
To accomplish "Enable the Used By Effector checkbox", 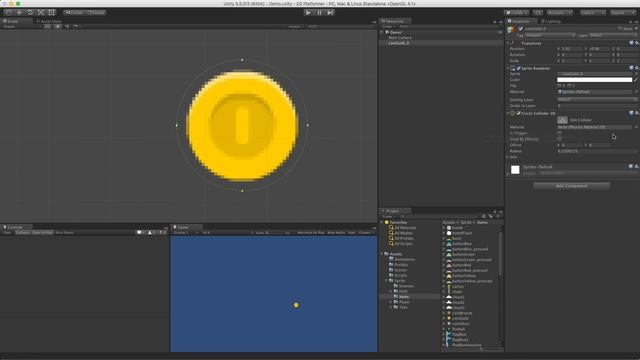I will coord(559,139).
